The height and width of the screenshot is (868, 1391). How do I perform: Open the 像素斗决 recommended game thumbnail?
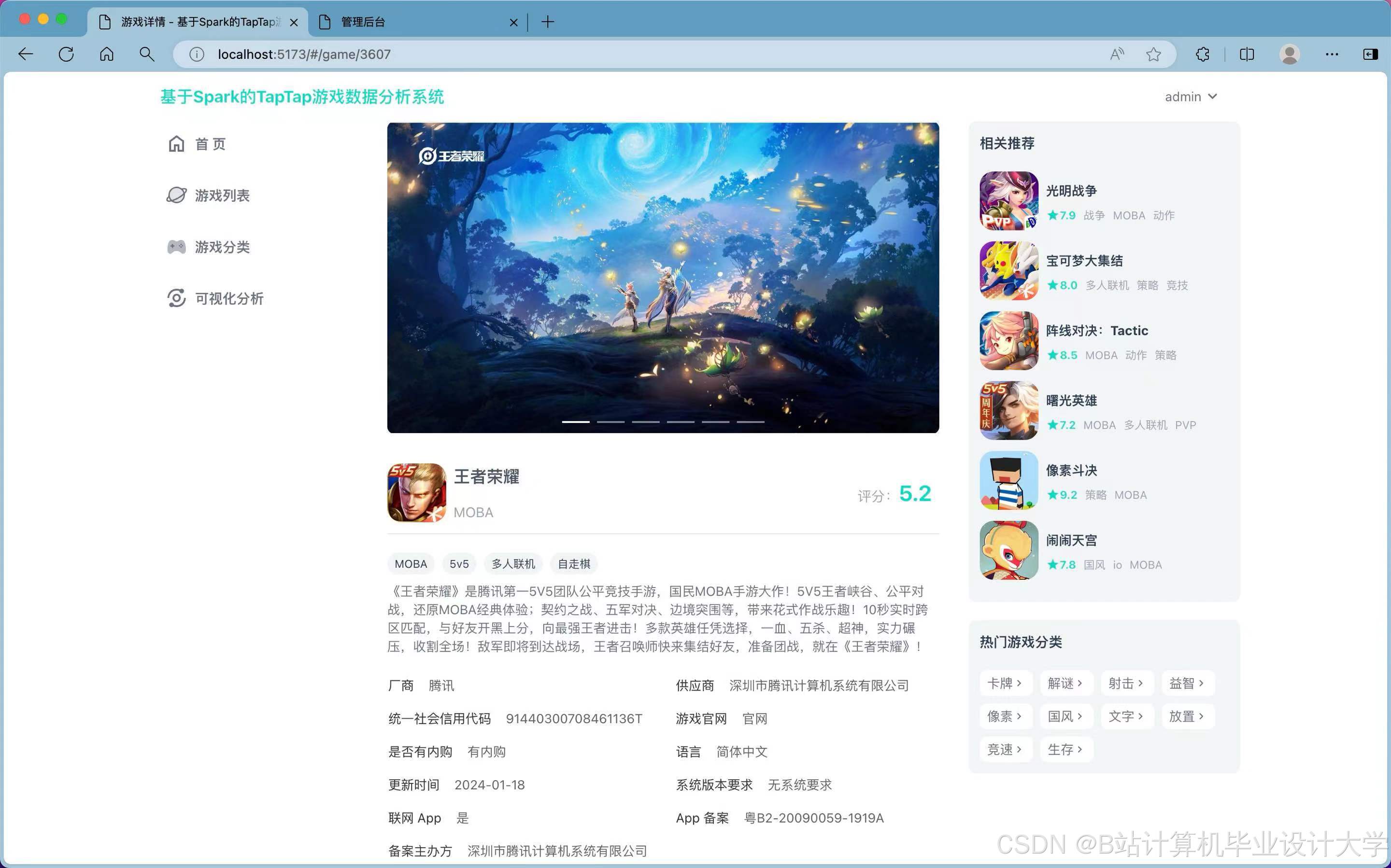pos(1008,480)
